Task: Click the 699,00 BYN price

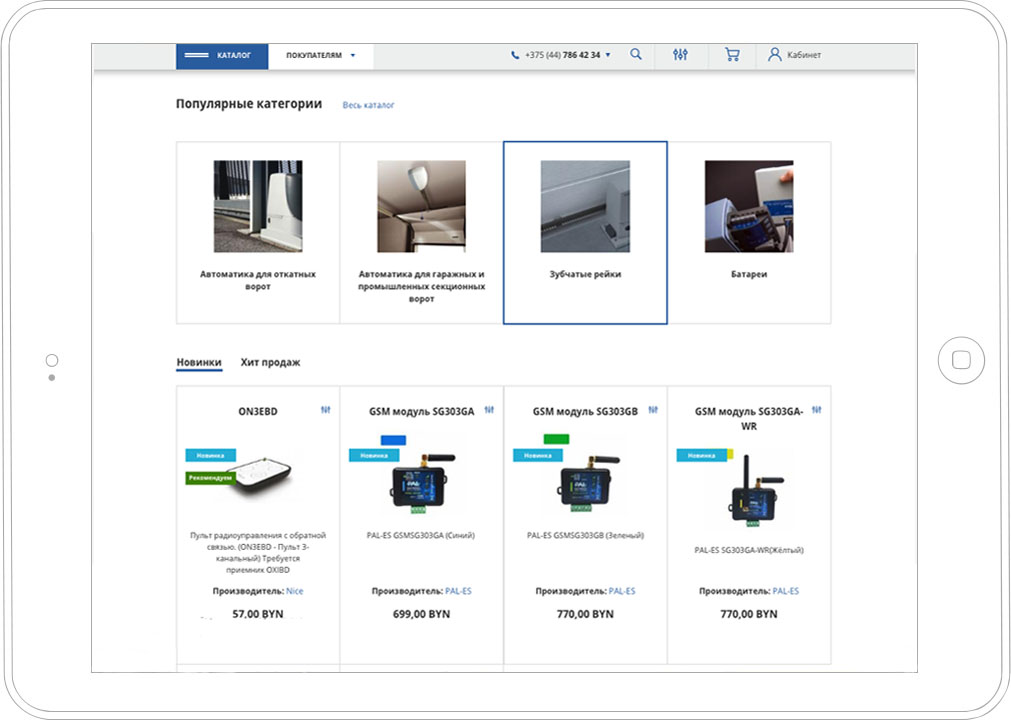Action: click(x=422, y=614)
